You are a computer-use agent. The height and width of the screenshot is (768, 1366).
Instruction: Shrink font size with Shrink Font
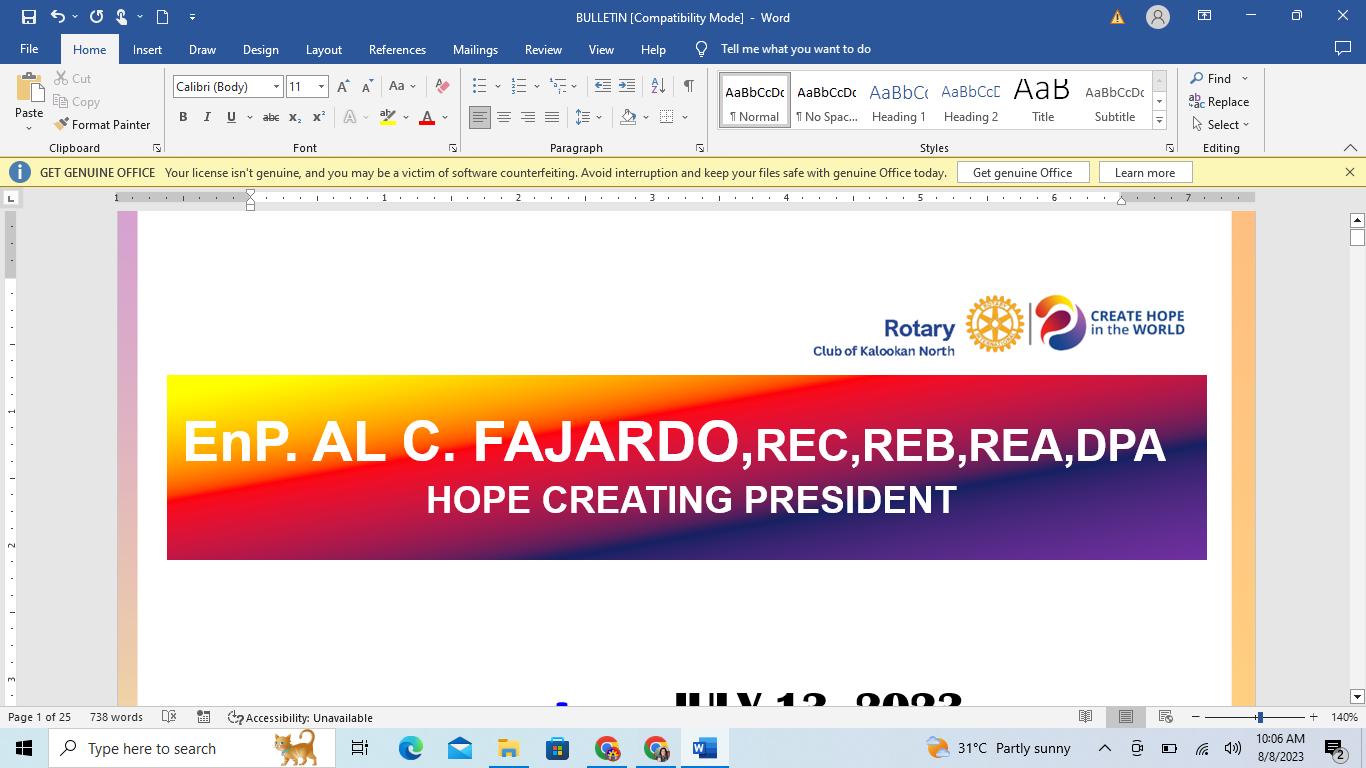[367, 87]
